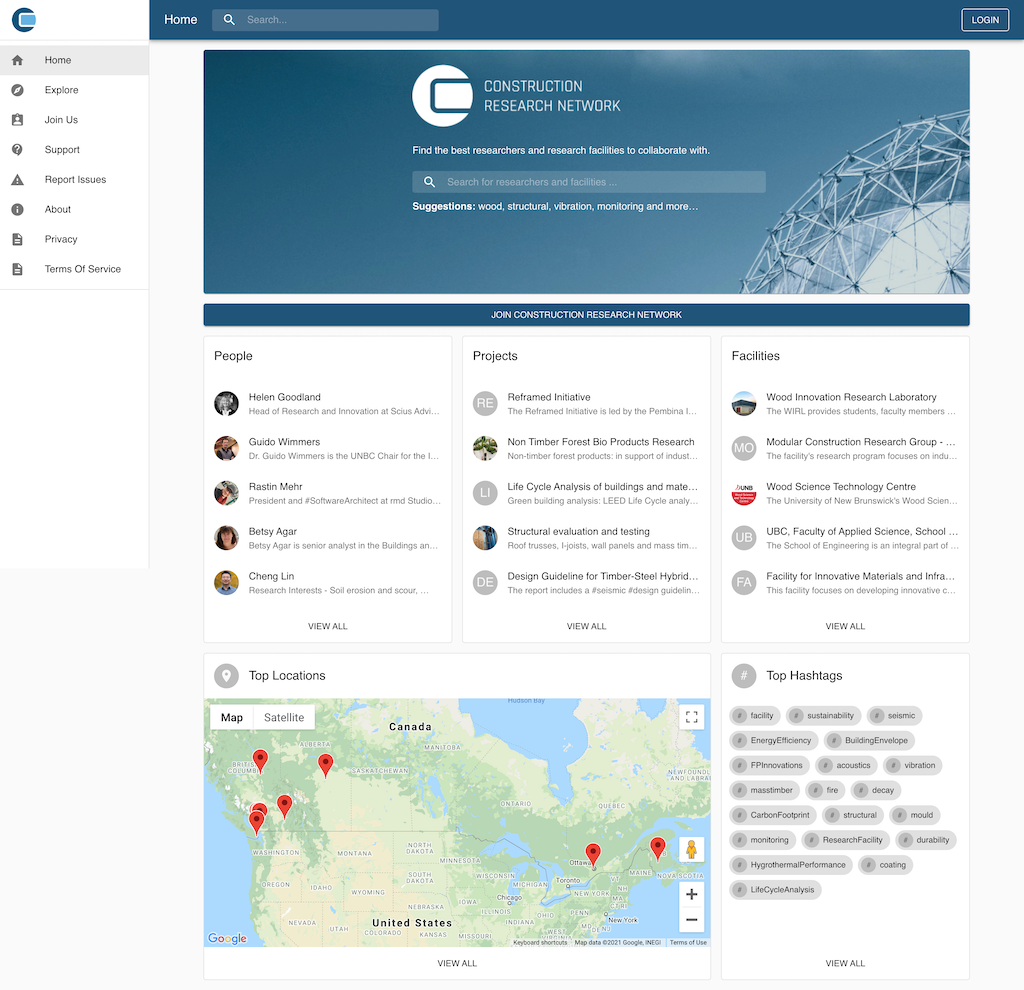
Task: View all Top Locations
Action: [457, 963]
